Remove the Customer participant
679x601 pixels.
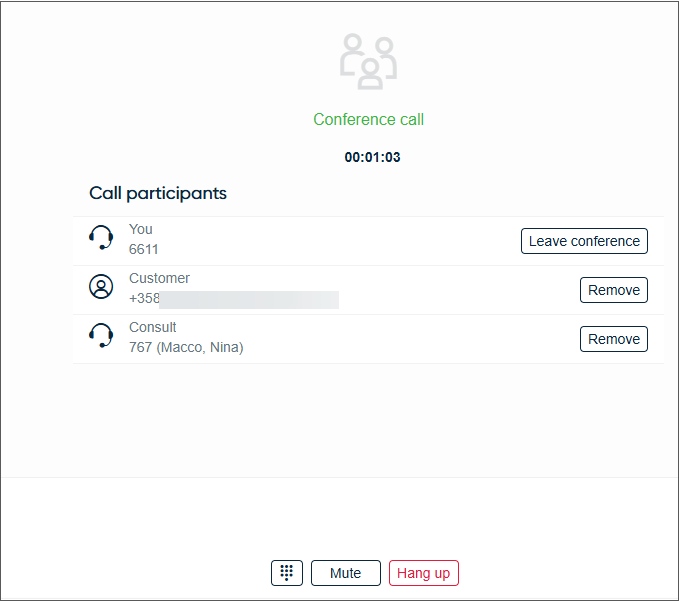click(x=614, y=290)
